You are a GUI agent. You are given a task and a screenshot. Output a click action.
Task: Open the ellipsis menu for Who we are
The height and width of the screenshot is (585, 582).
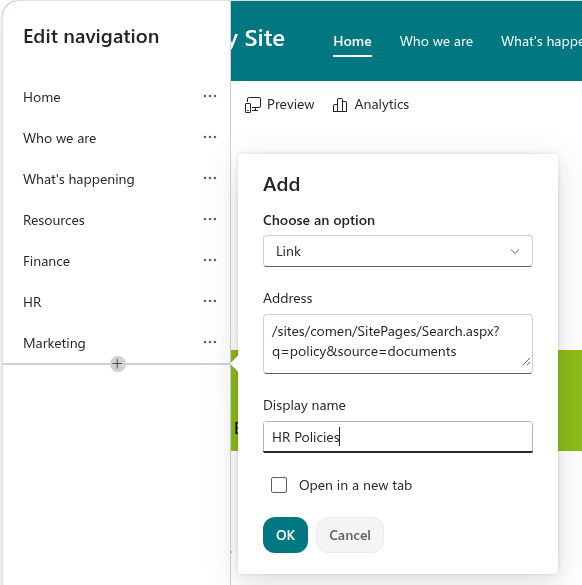[x=210, y=137]
